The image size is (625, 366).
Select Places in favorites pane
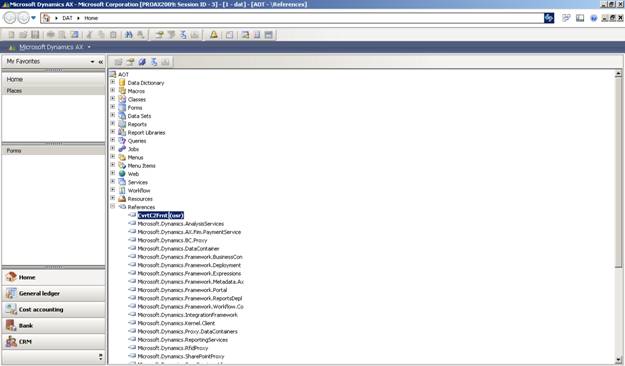53,91
